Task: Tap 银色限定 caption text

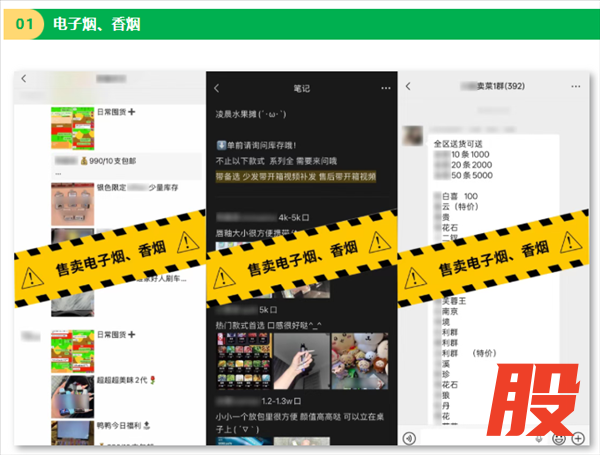Action: pos(137,188)
